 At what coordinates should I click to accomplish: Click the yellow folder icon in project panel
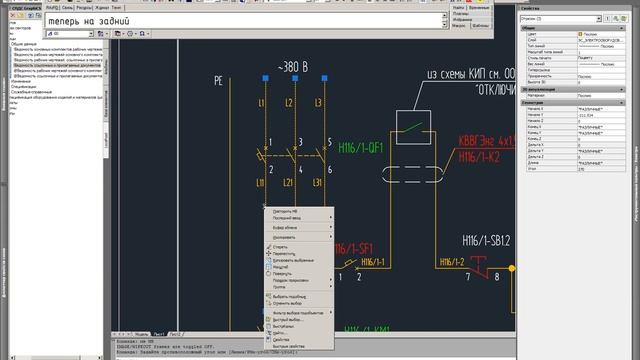click(21, 15)
